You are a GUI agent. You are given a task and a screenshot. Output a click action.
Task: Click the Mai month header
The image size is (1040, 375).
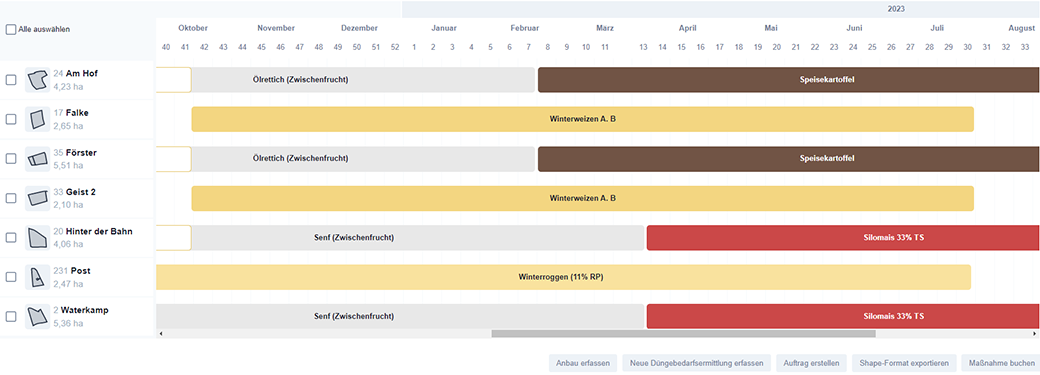pos(771,29)
